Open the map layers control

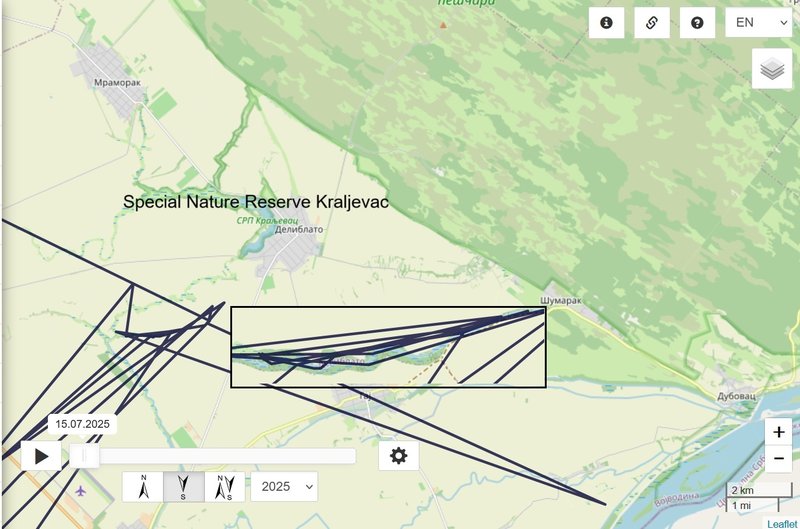pyautogui.click(x=772, y=69)
